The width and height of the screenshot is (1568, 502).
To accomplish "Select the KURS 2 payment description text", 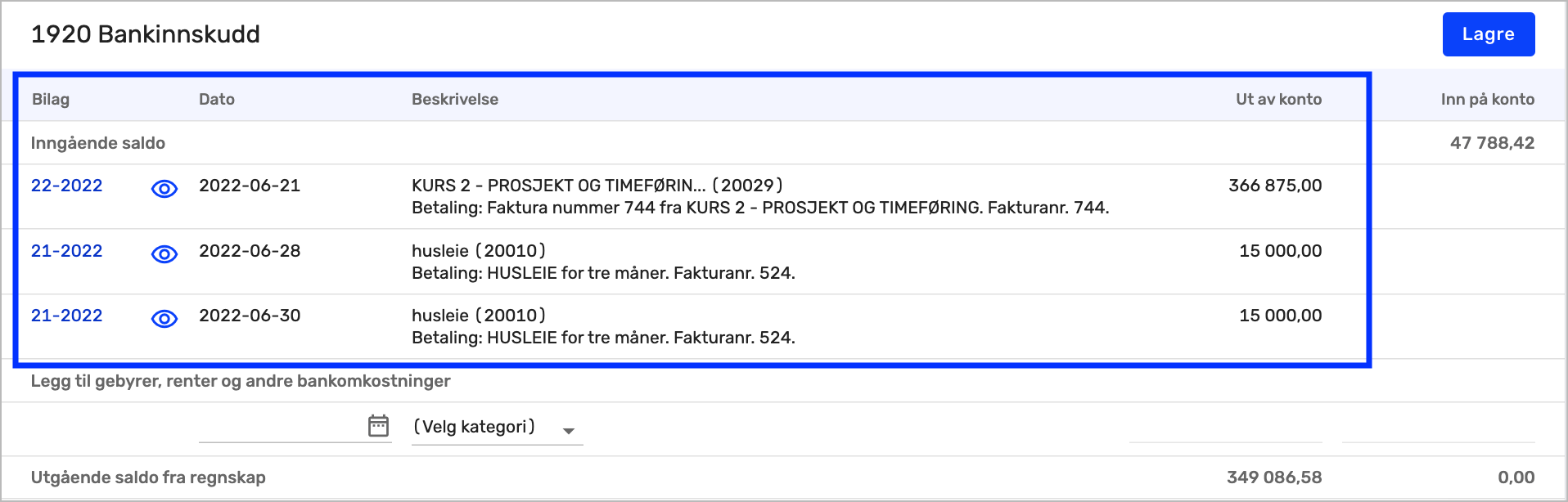I will (759, 208).
